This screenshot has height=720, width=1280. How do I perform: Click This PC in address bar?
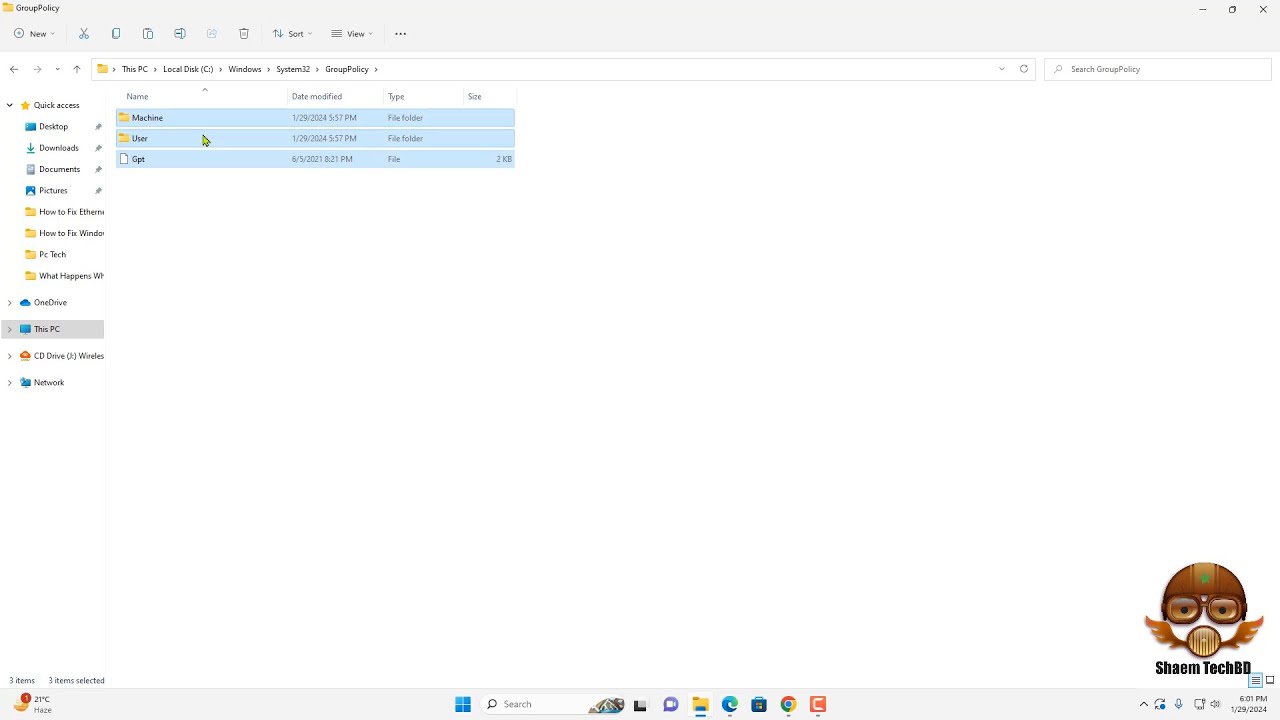(x=135, y=69)
